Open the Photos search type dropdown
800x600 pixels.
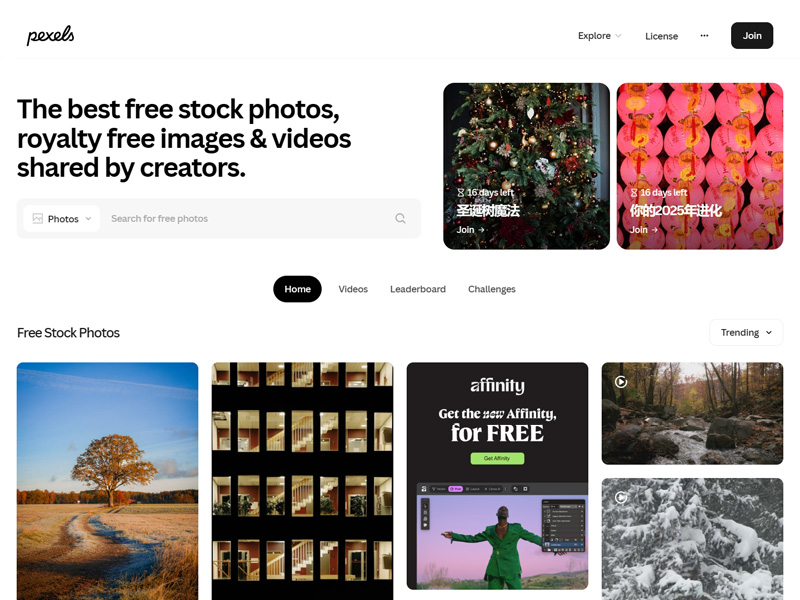point(62,218)
